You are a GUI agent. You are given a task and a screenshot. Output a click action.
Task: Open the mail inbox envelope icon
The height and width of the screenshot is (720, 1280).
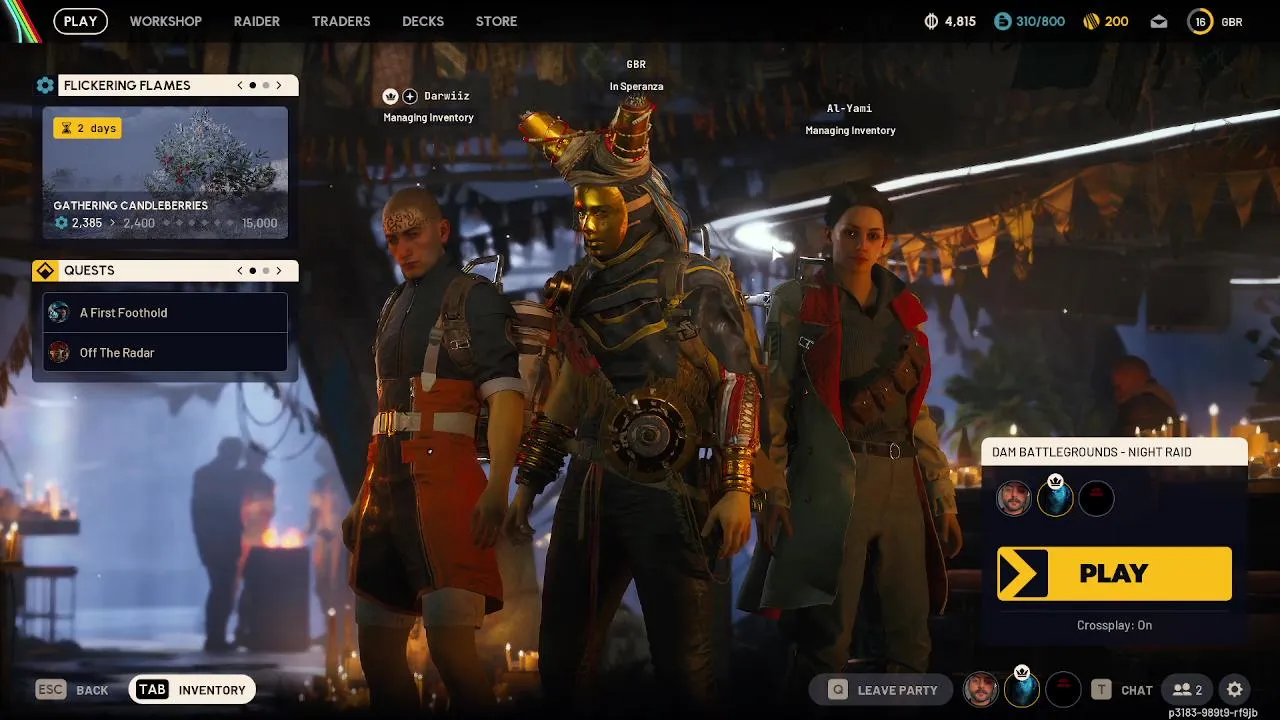click(x=1158, y=21)
